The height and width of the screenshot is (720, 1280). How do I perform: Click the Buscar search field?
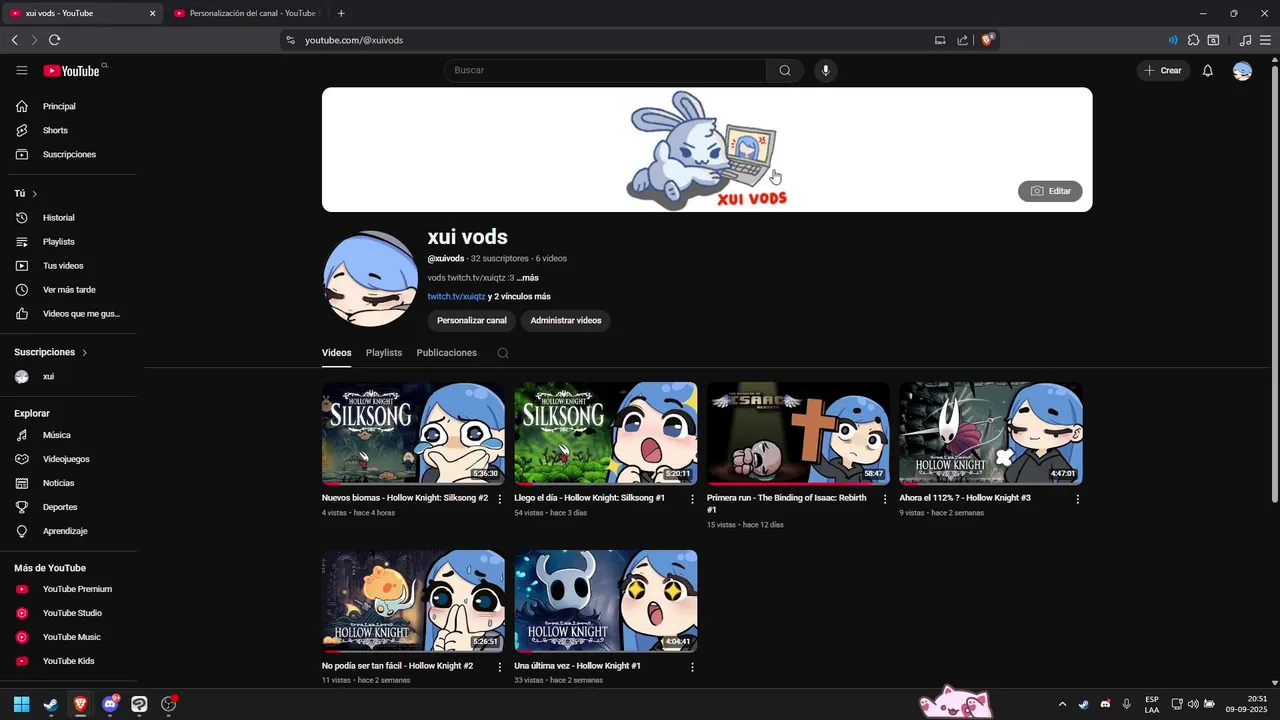pyautogui.click(x=605, y=70)
